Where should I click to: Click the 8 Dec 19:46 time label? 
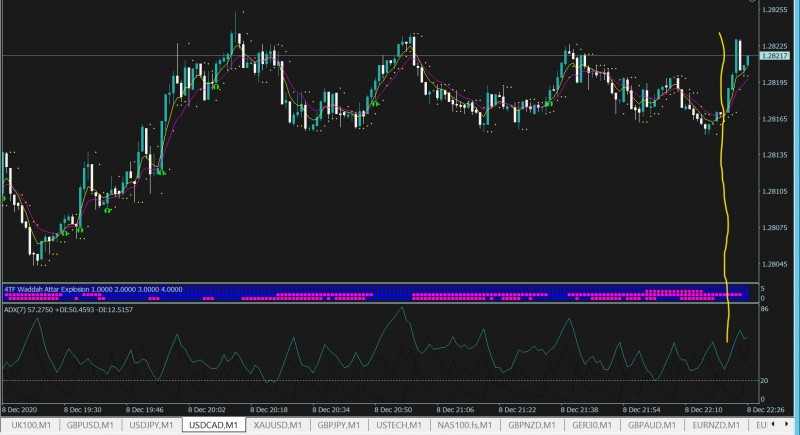pos(145,410)
